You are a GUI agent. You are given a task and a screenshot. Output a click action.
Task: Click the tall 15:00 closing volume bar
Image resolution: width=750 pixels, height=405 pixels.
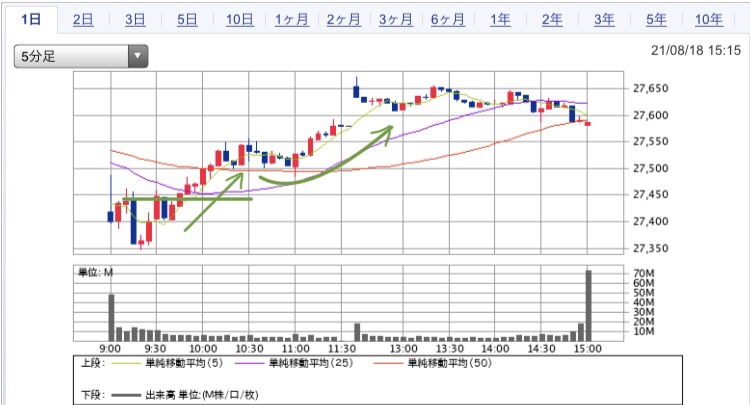point(589,306)
